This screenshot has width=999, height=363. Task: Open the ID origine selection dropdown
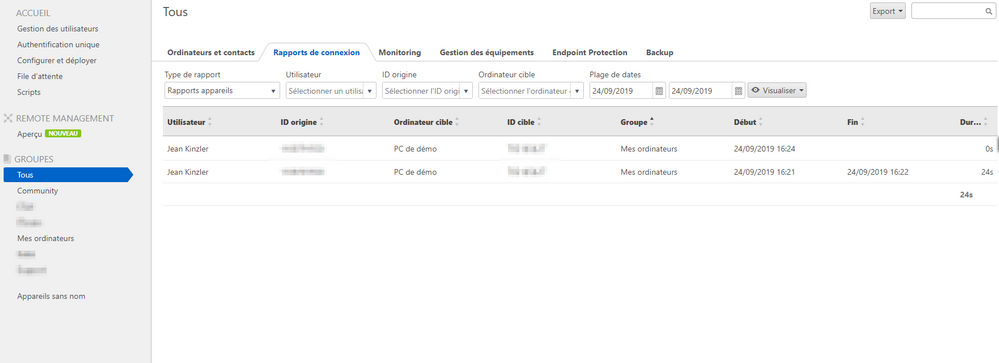428,91
